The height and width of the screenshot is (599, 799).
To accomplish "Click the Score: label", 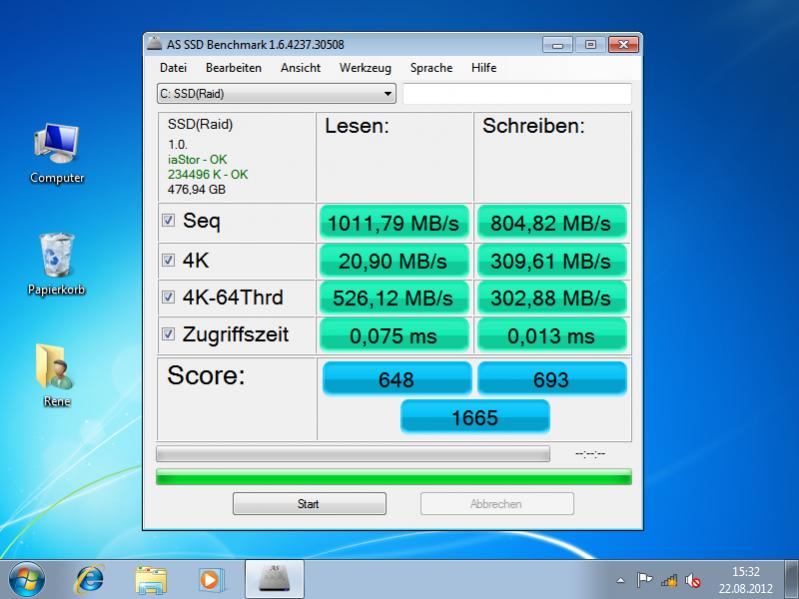I will 206,375.
